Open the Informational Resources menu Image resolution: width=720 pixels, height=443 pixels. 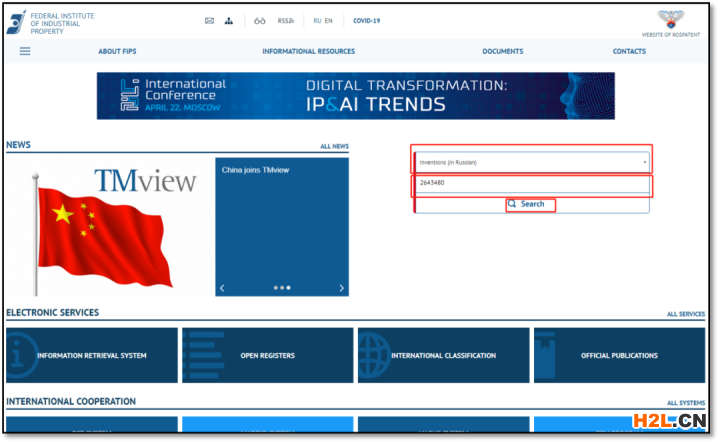(x=308, y=51)
